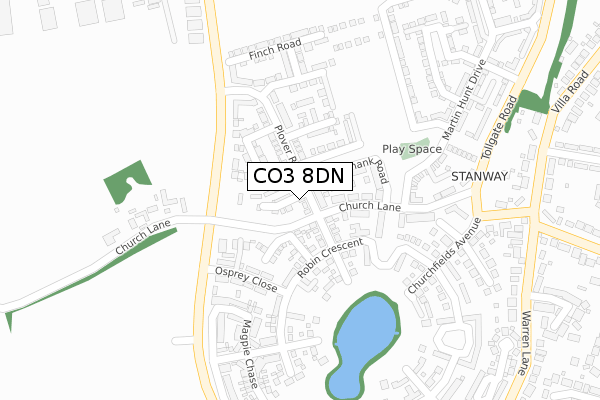Select the Robin Crescent street label
The height and width of the screenshot is (400, 600).
click(330, 258)
